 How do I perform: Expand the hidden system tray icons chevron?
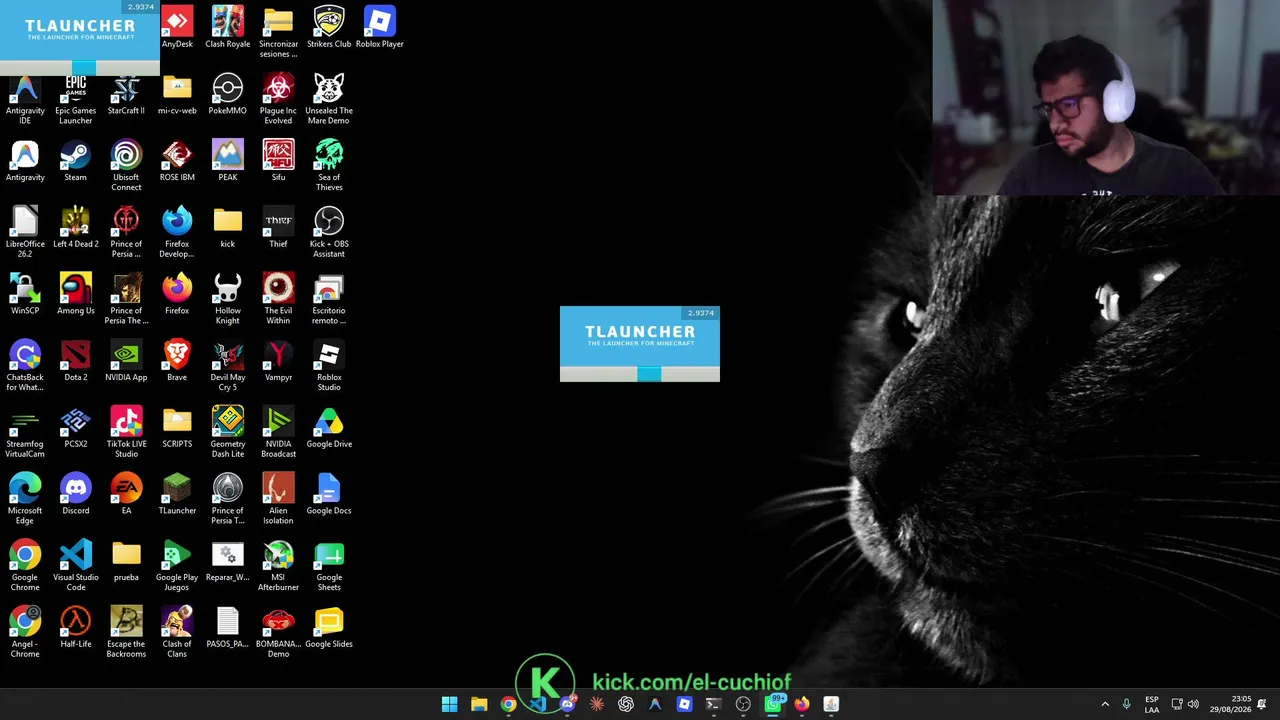pos(1105,704)
